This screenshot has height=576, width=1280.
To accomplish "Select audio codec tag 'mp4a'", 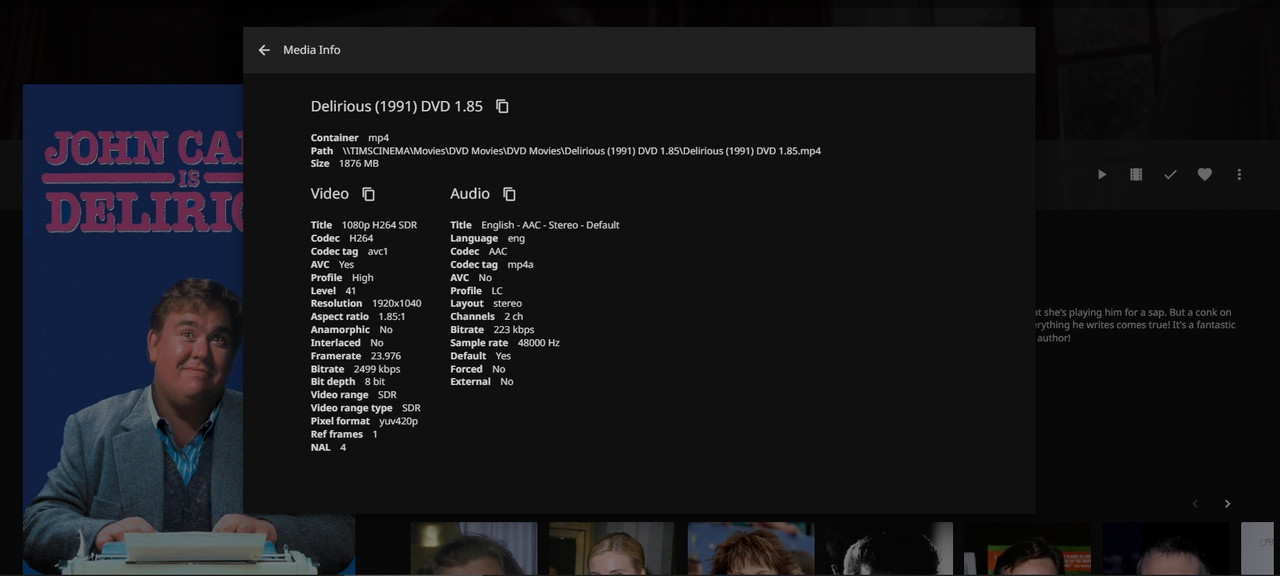I will pyautogui.click(x=520, y=265).
